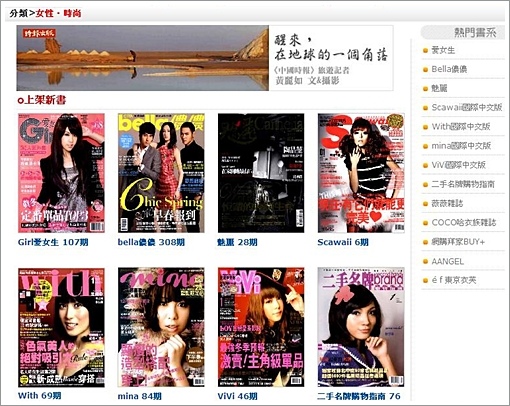Screen dimensions: 510x406
Task: Click the orange bullet beside 薇薇雜誌
Action: 425,204
